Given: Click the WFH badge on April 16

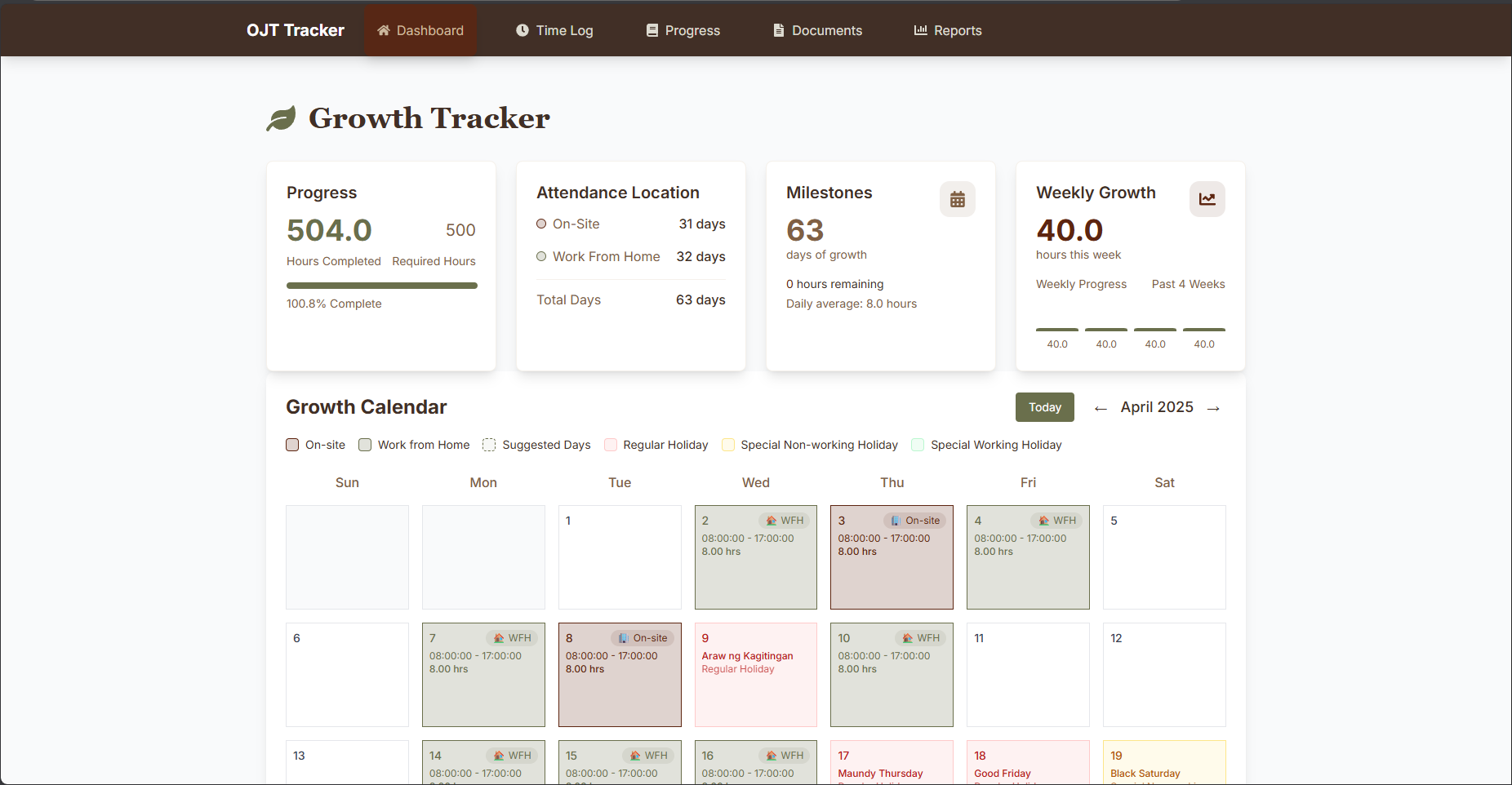Looking at the screenshot, I should 784,756.
